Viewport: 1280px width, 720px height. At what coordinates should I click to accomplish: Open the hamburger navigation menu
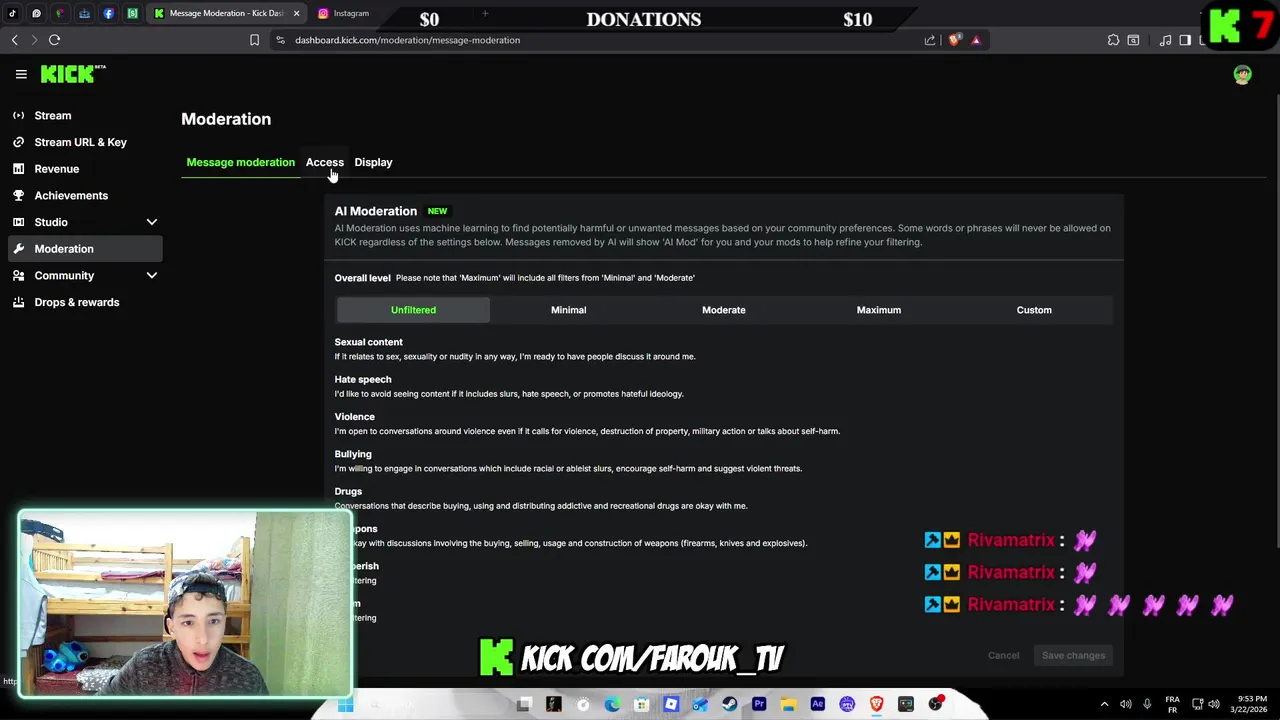point(21,74)
